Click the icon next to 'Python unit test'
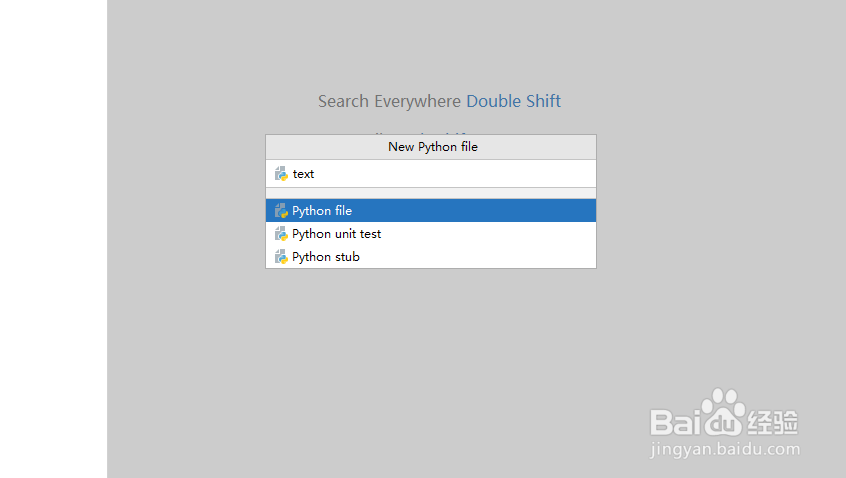Image resolution: width=846 pixels, height=478 pixels. click(281, 234)
